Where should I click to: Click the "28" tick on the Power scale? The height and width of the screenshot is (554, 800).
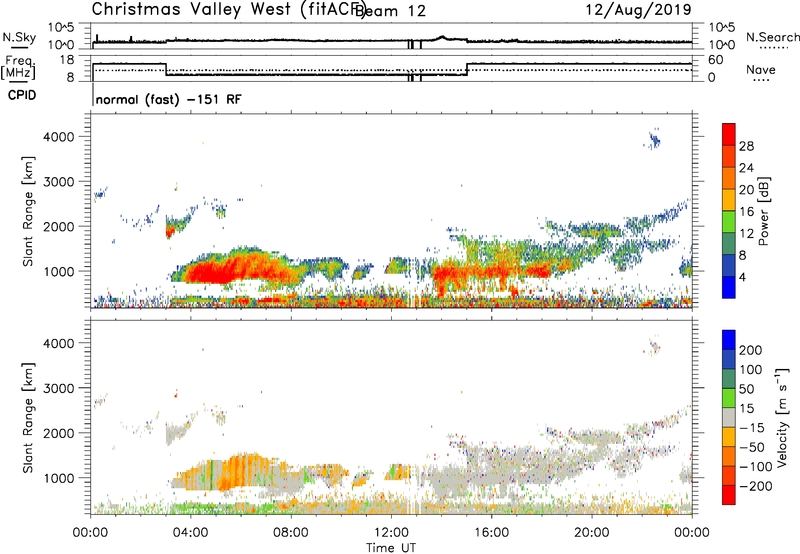746,146
